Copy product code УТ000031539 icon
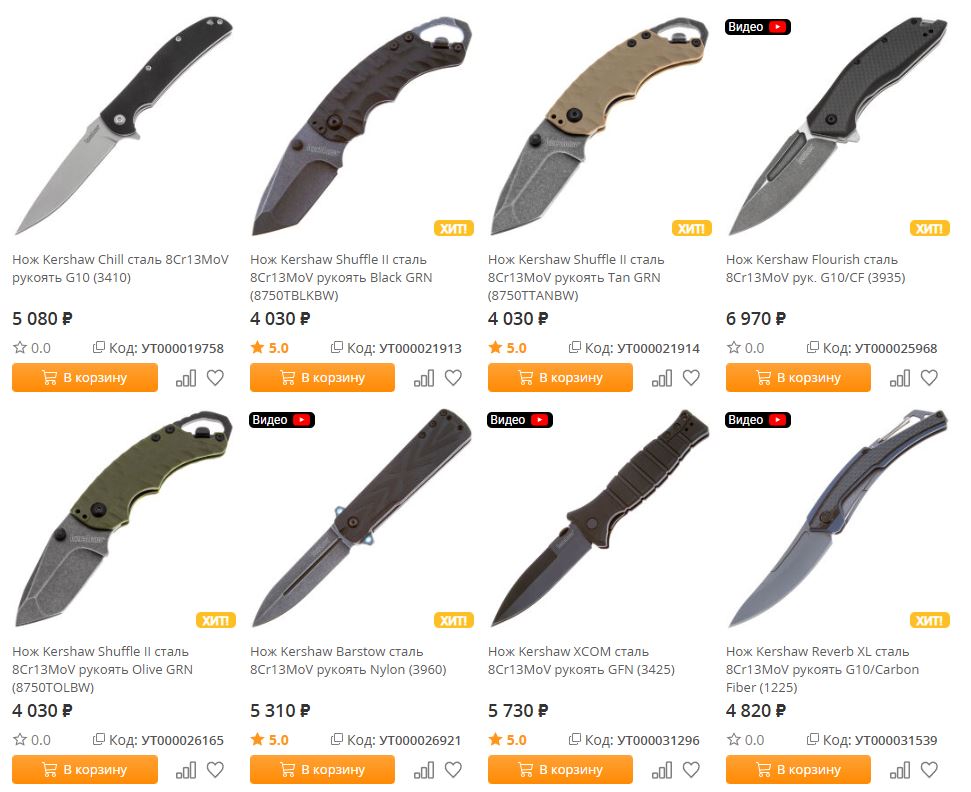 (812, 739)
